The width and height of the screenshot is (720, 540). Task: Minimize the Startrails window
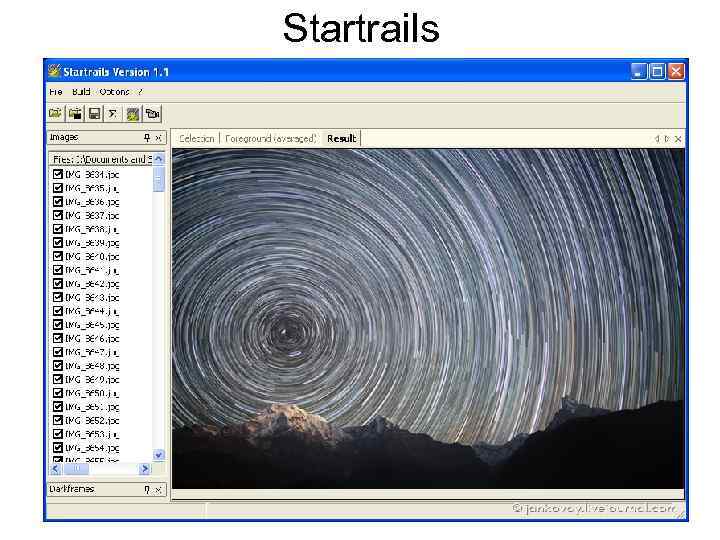pos(638,72)
